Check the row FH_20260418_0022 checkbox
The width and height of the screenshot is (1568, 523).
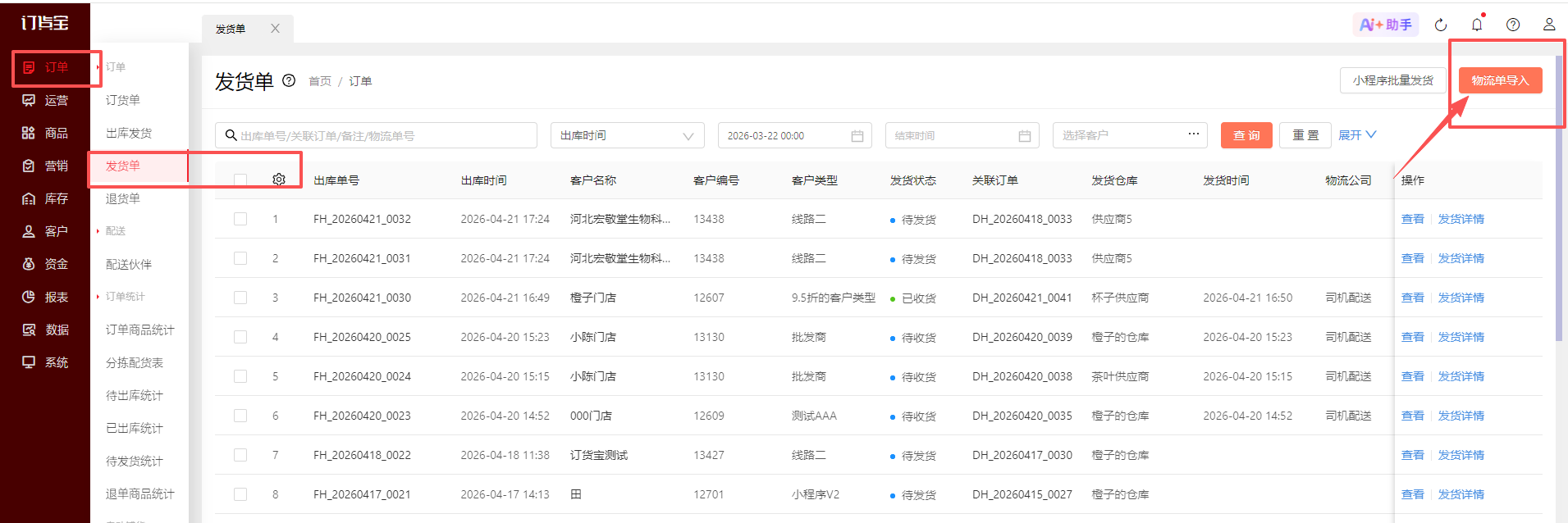pyautogui.click(x=240, y=455)
